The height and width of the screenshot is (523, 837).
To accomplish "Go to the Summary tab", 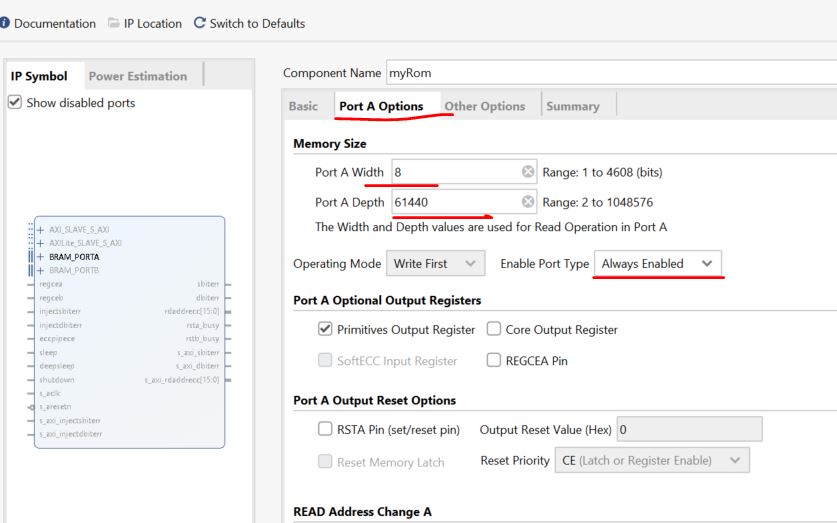I will [573, 106].
